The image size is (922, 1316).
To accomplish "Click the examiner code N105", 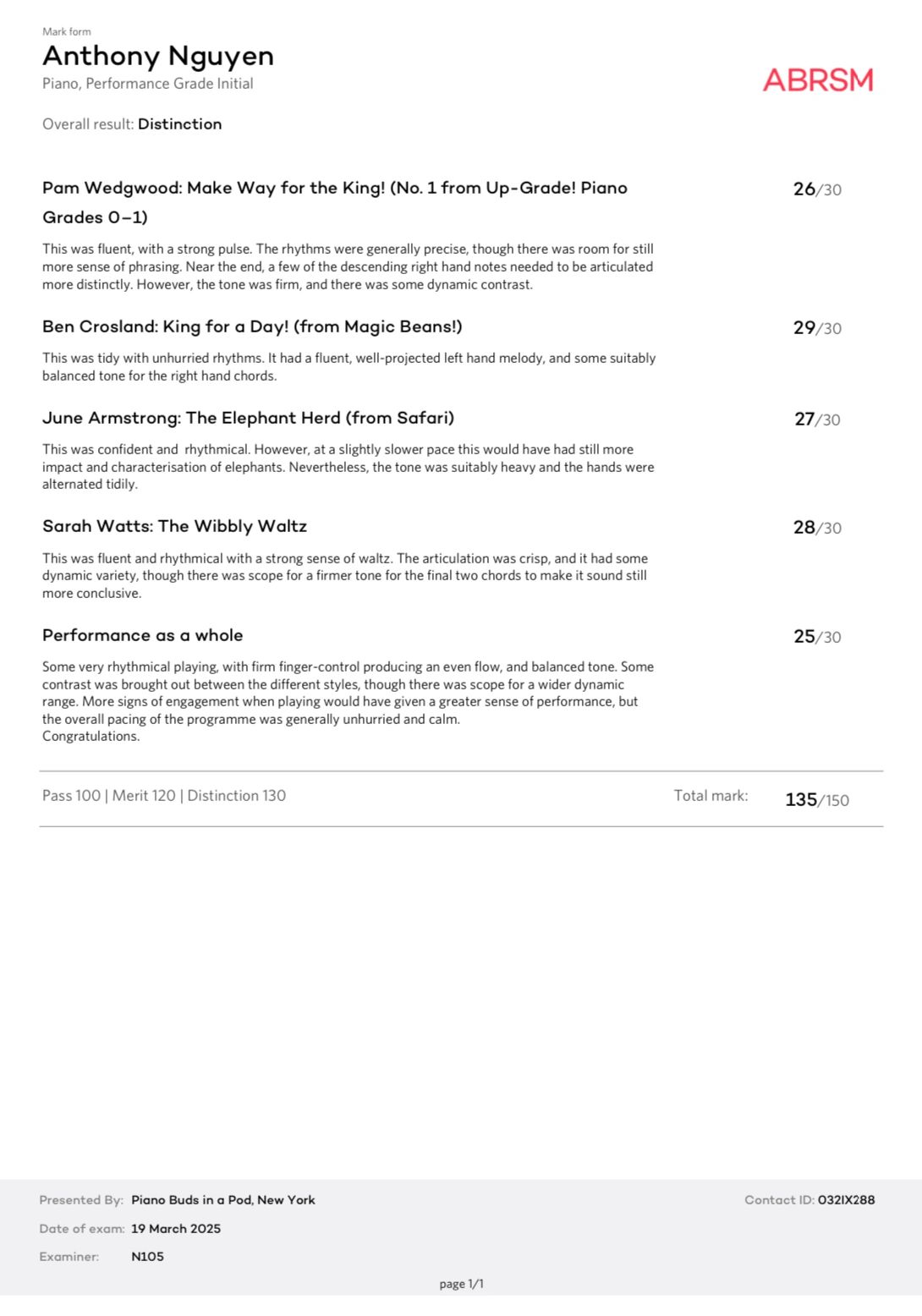I will tap(148, 1257).
